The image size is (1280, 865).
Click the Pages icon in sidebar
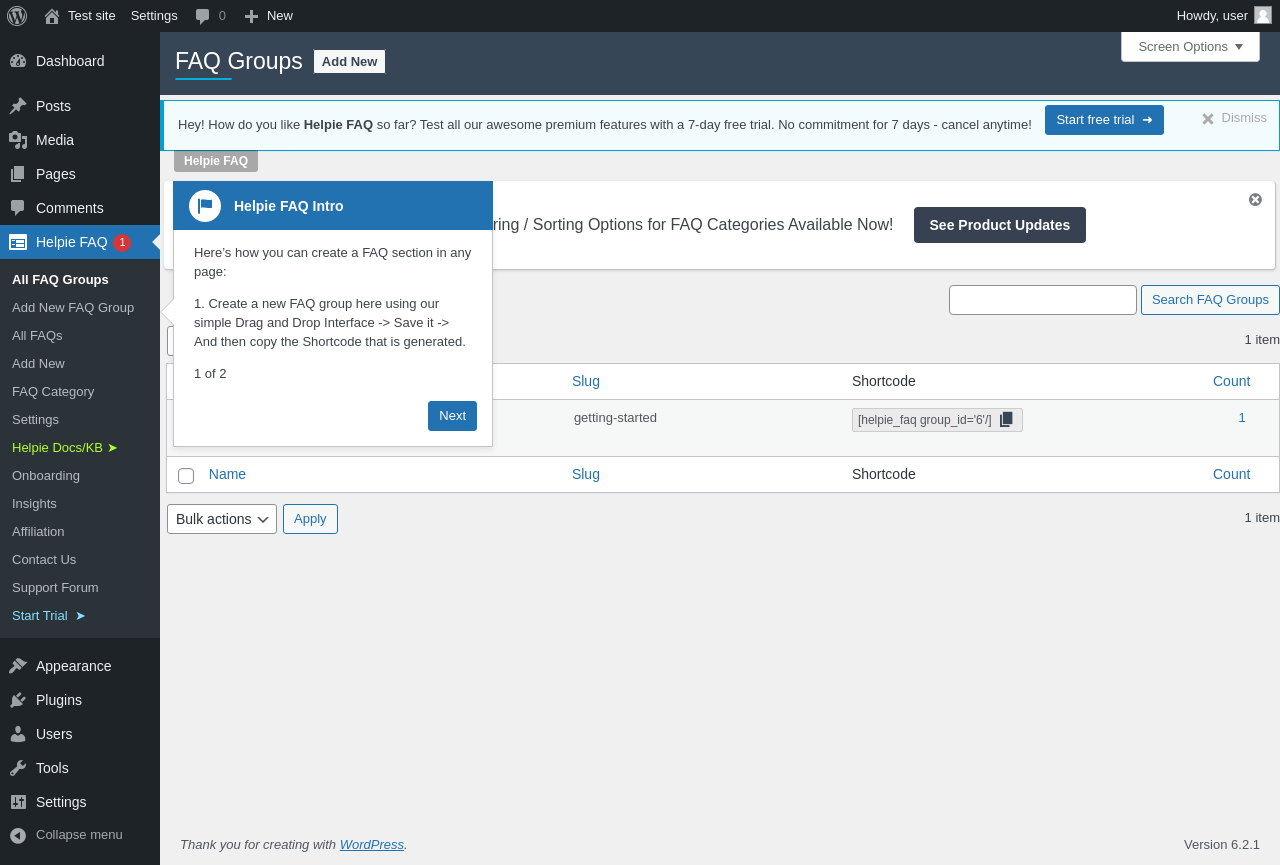(18, 174)
